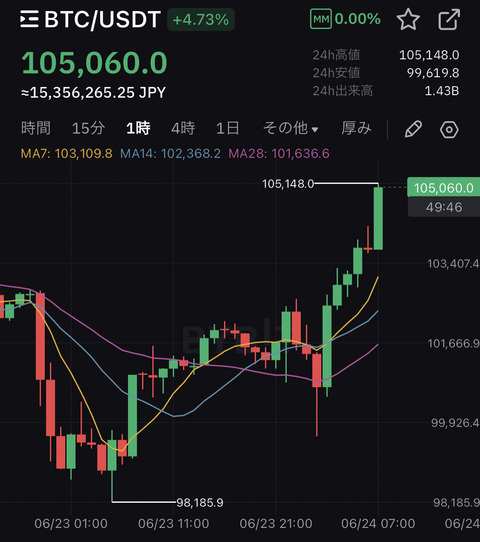Open the trading pair list menu icon

tap(29, 19)
